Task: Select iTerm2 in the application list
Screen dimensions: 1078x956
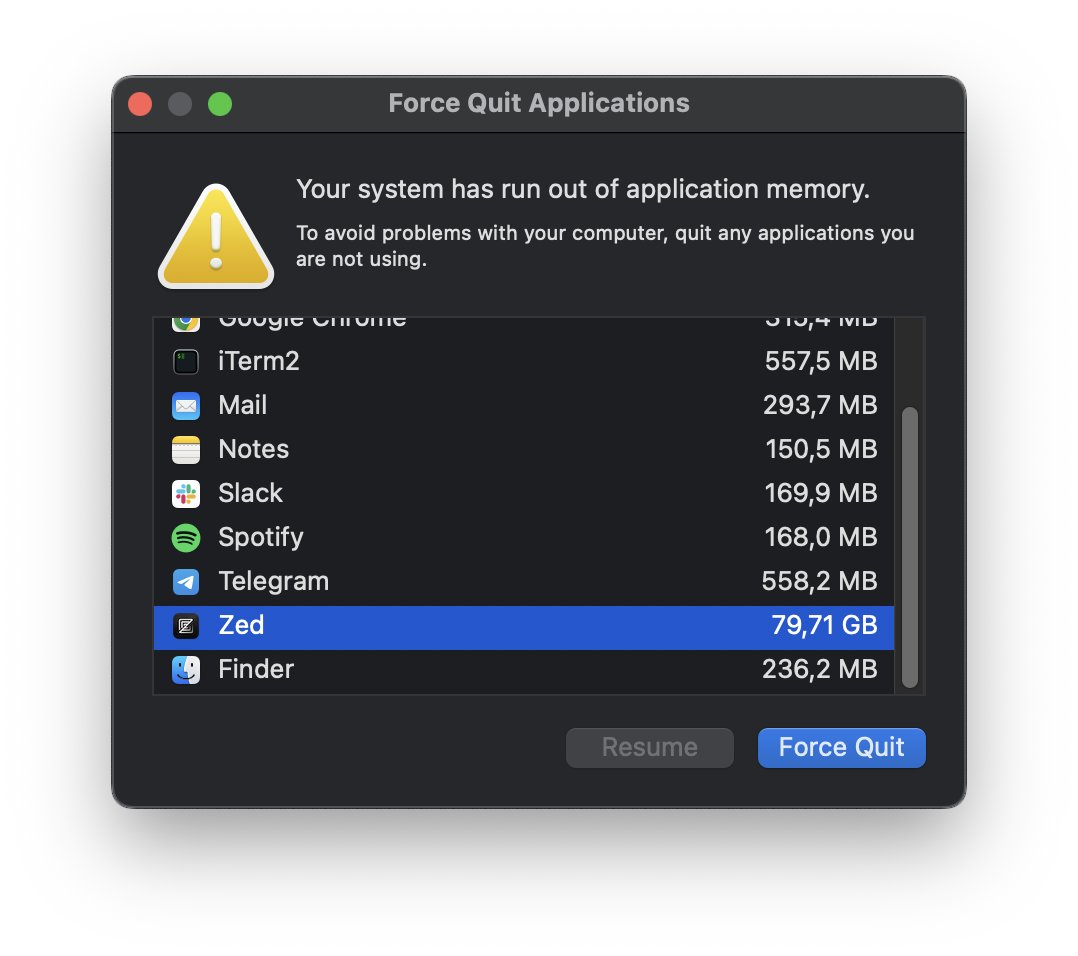Action: click(450, 362)
